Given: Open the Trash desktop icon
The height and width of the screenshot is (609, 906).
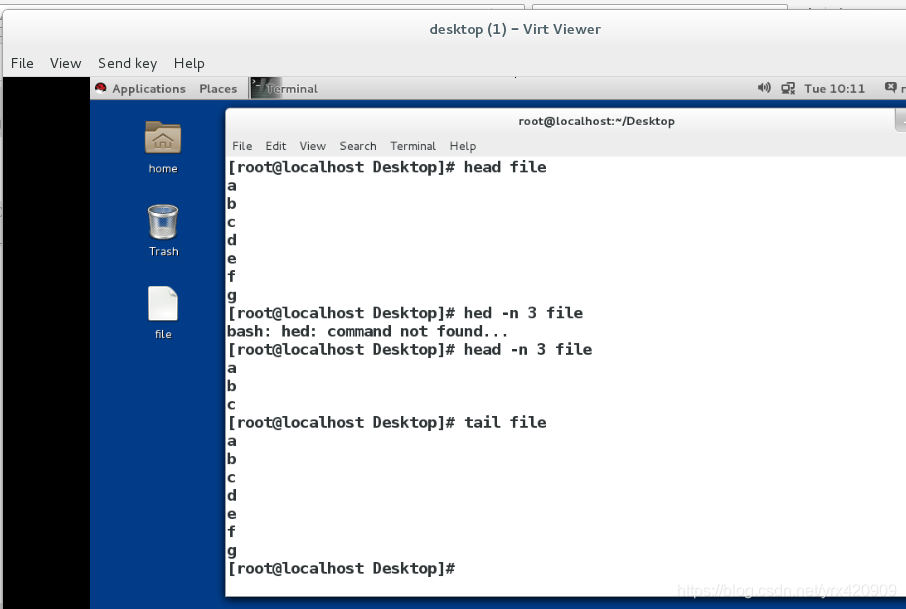Looking at the screenshot, I should (163, 221).
